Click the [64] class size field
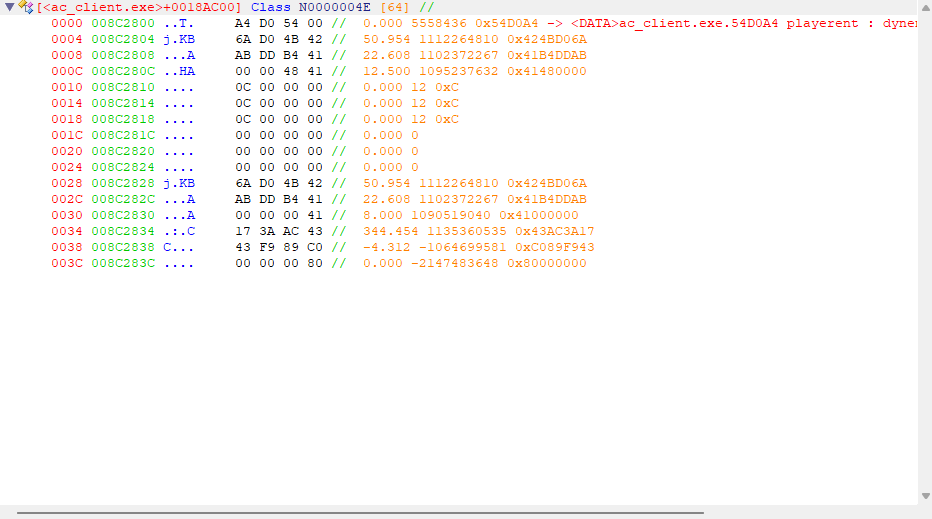 [x=395, y=7]
